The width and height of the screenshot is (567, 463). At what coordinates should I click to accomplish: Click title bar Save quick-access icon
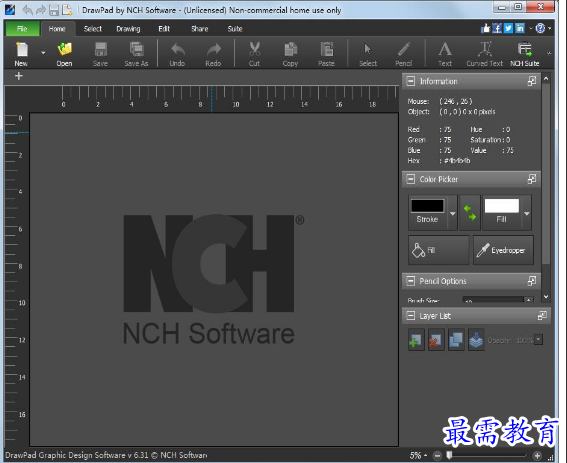click(x=54, y=10)
